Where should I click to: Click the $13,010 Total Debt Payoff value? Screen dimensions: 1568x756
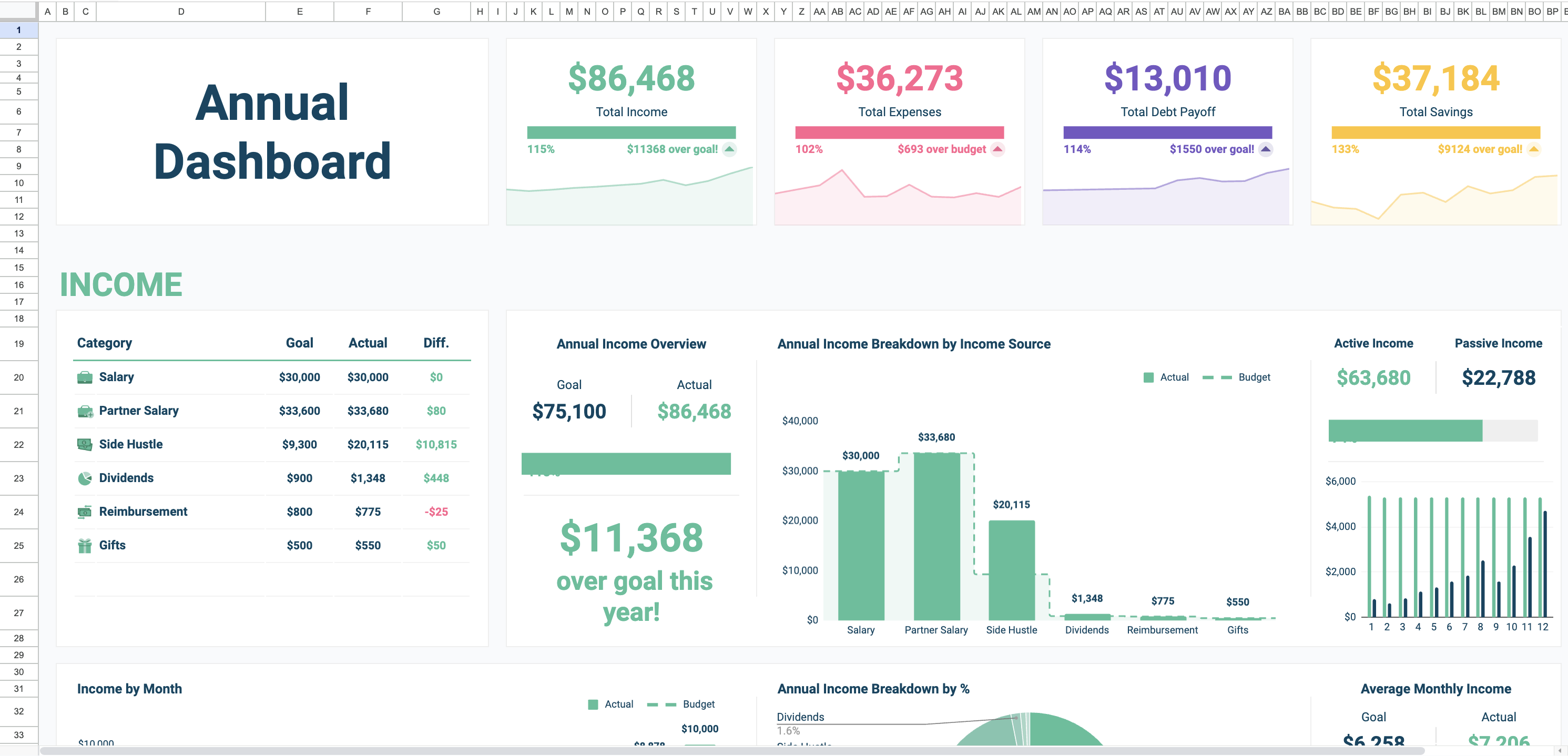click(x=1167, y=78)
